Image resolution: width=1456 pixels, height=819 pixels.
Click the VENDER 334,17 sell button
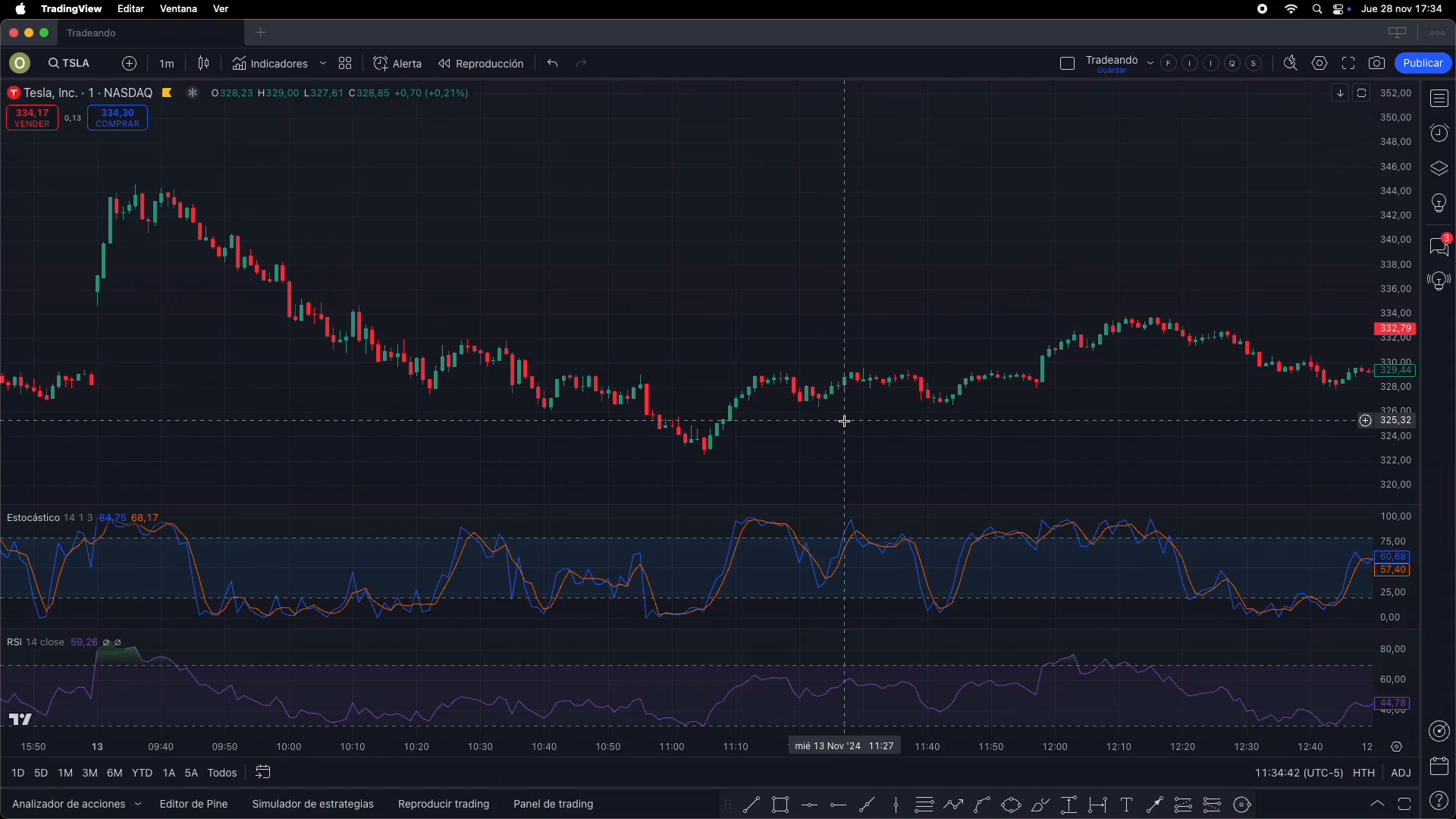pyautogui.click(x=32, y=118)
